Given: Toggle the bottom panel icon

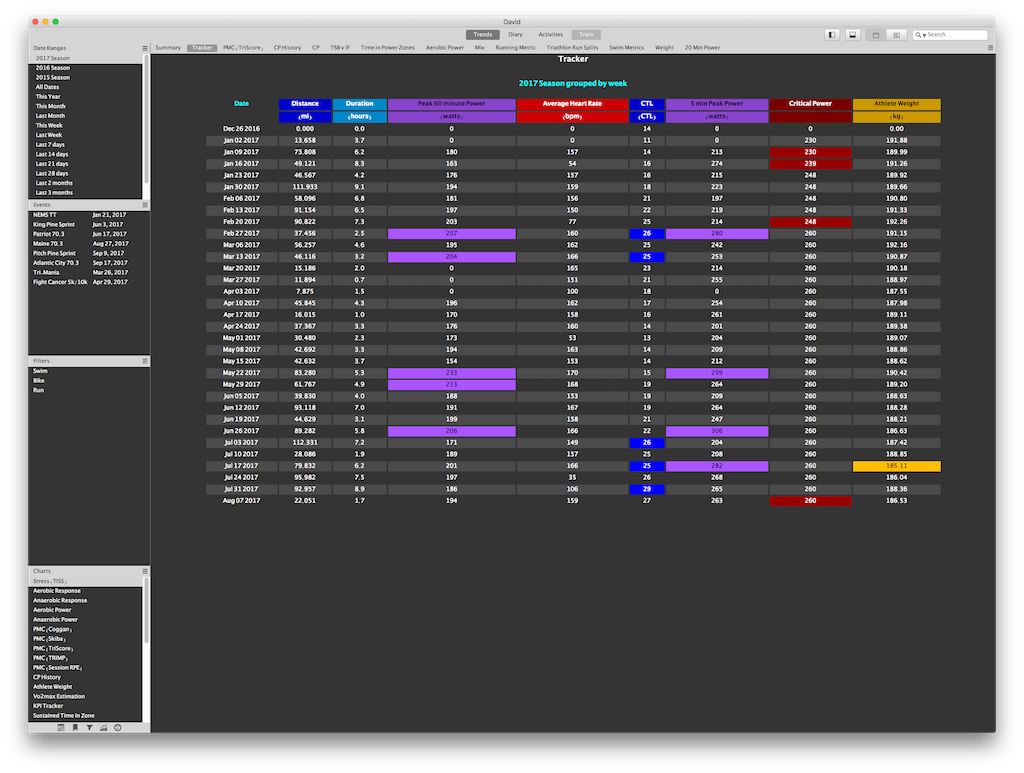Looking at the screenshot, I should click(x=852, y=35).
